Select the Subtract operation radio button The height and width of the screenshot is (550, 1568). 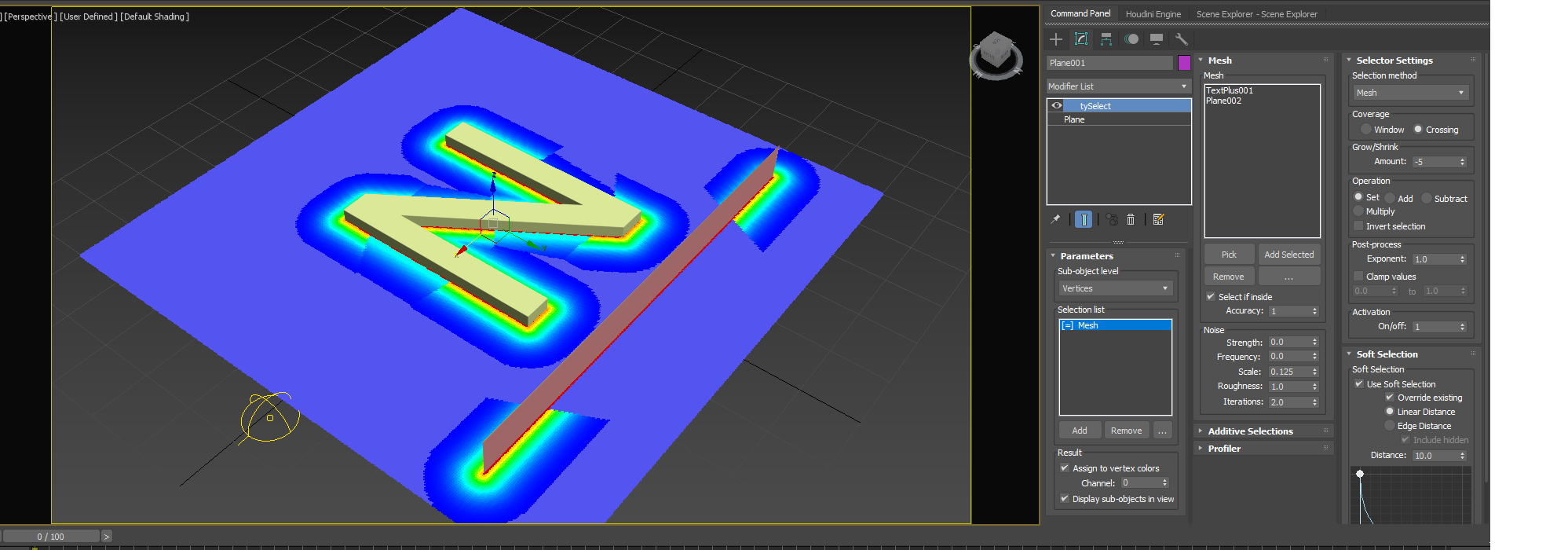point(1427,198)
